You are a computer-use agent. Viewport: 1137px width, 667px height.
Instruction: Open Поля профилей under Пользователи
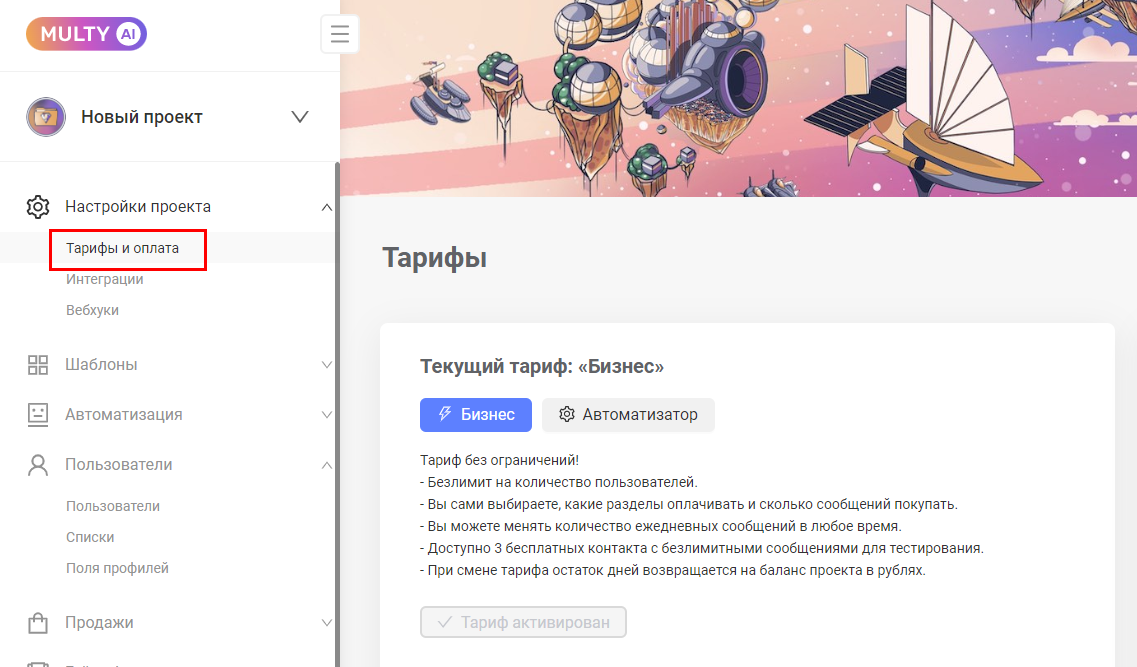pyautogui.click(x=117, y=568)
